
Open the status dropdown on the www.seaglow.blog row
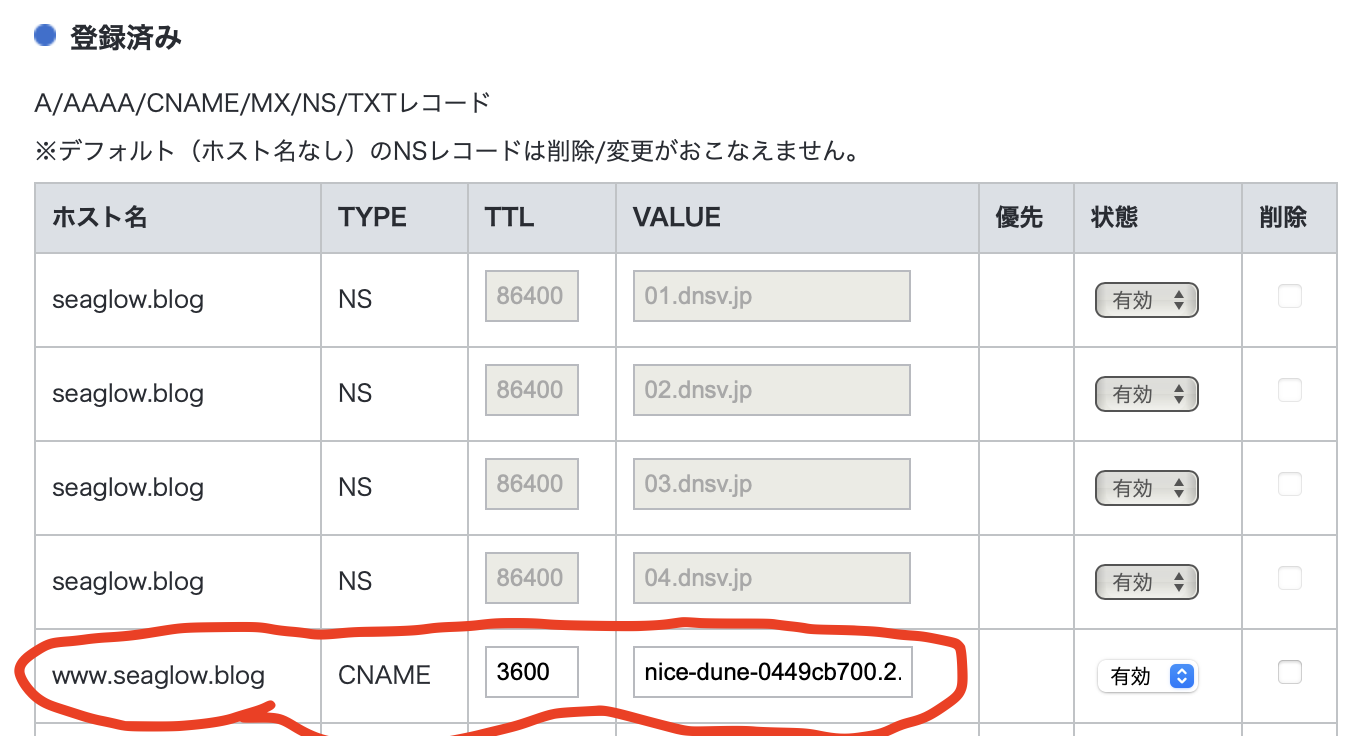[x=1147, y=676]
